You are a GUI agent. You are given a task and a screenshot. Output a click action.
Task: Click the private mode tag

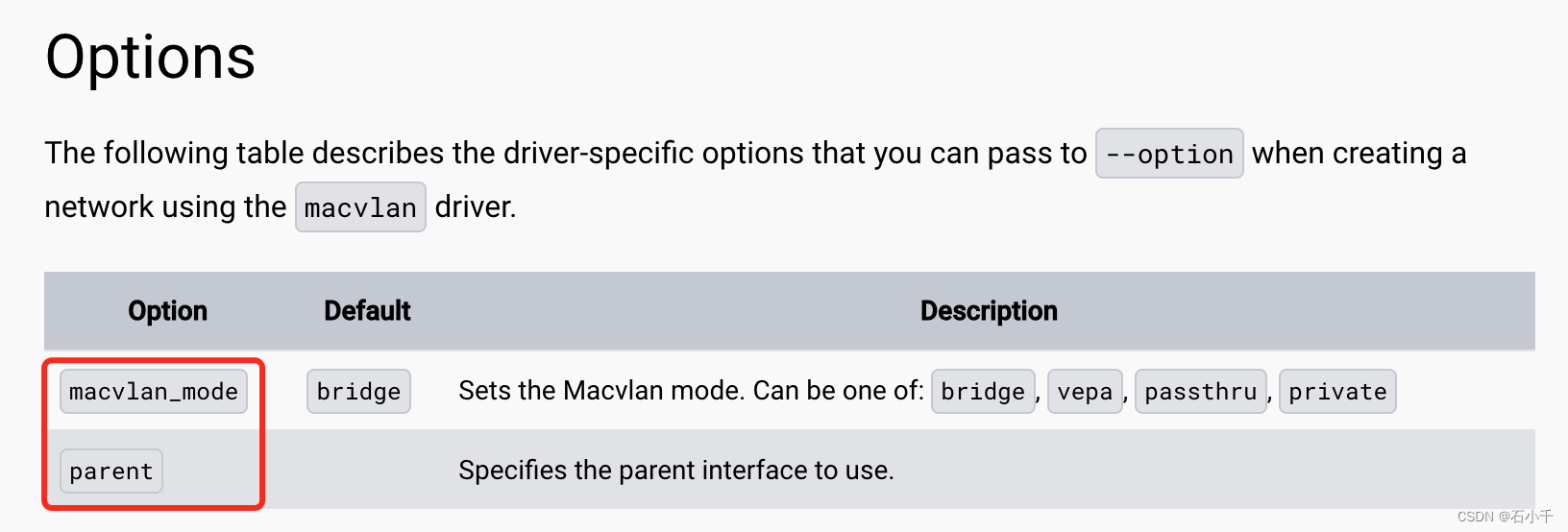click(x=1337, y=392)
